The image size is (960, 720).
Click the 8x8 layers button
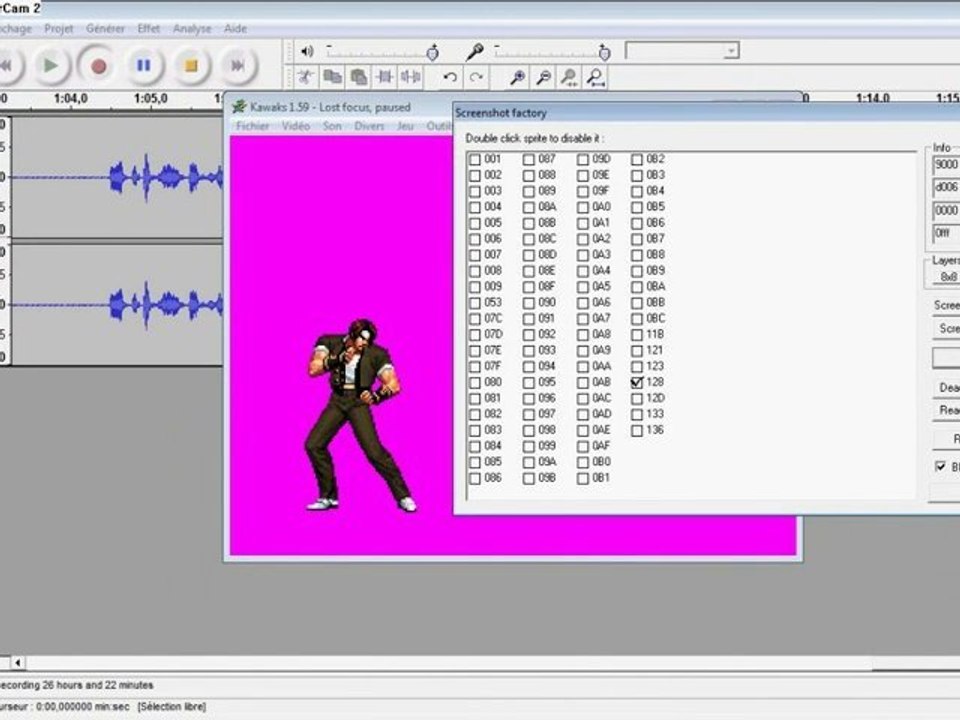(x=948, y=277)
